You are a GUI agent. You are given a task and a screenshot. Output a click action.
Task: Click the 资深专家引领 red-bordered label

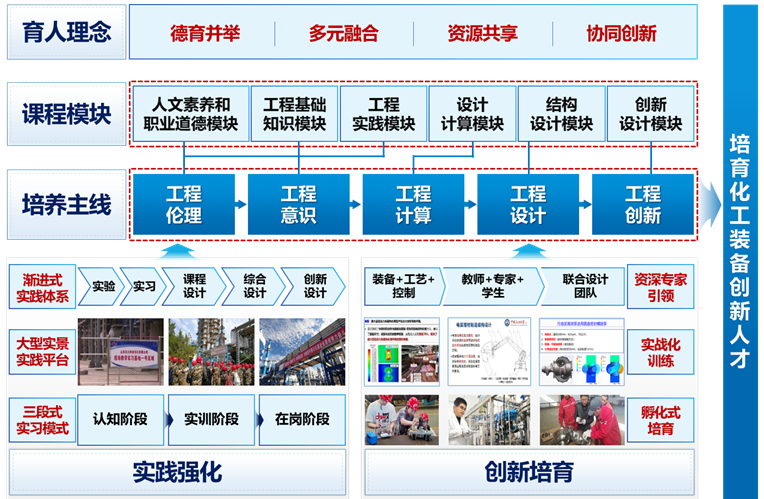(661, 287)
